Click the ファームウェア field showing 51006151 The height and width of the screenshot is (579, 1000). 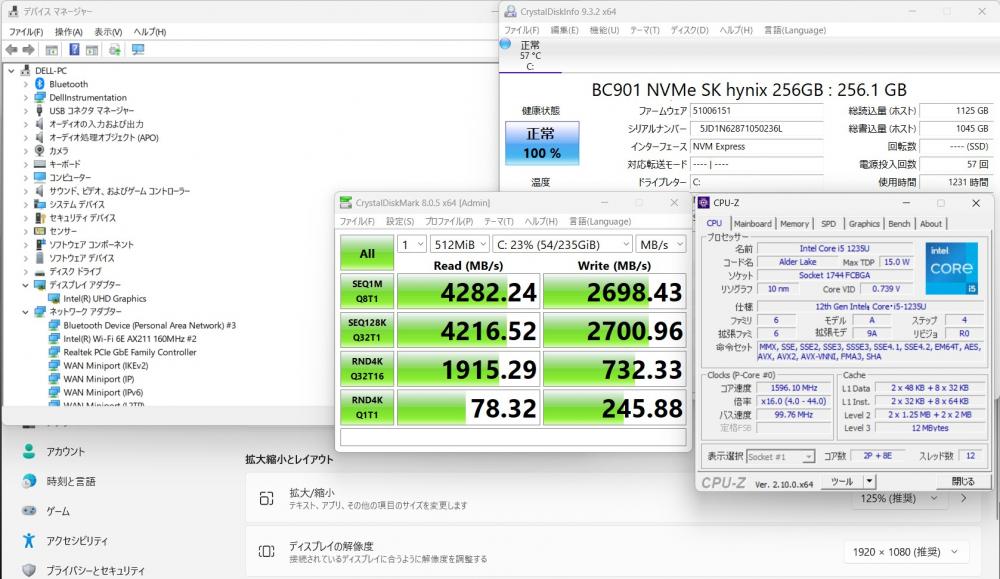[x=757, y=111]
